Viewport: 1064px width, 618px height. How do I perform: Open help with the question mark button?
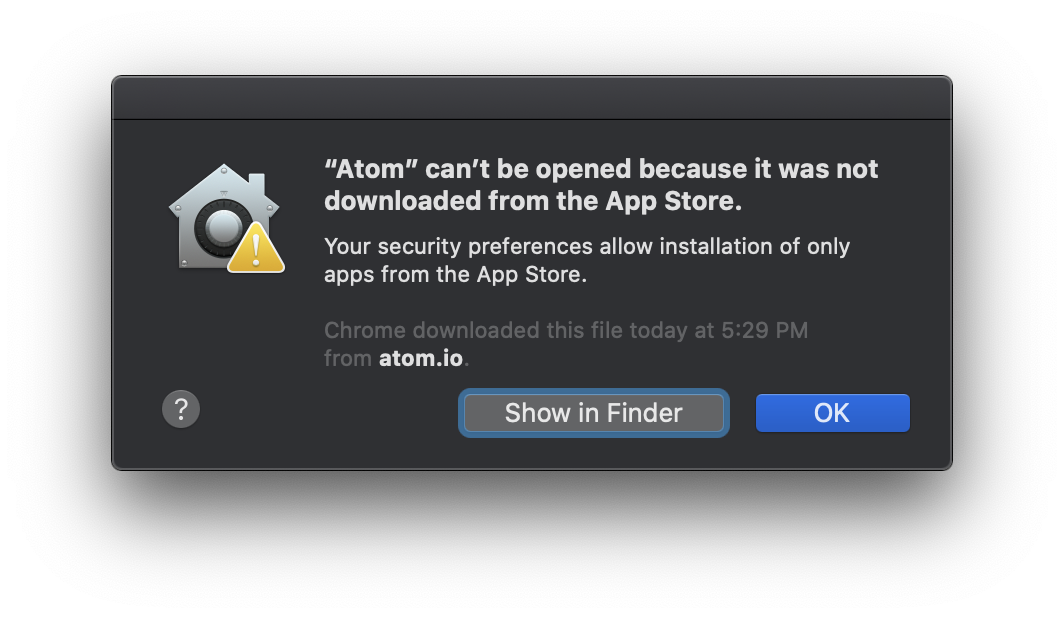(181, 409)
